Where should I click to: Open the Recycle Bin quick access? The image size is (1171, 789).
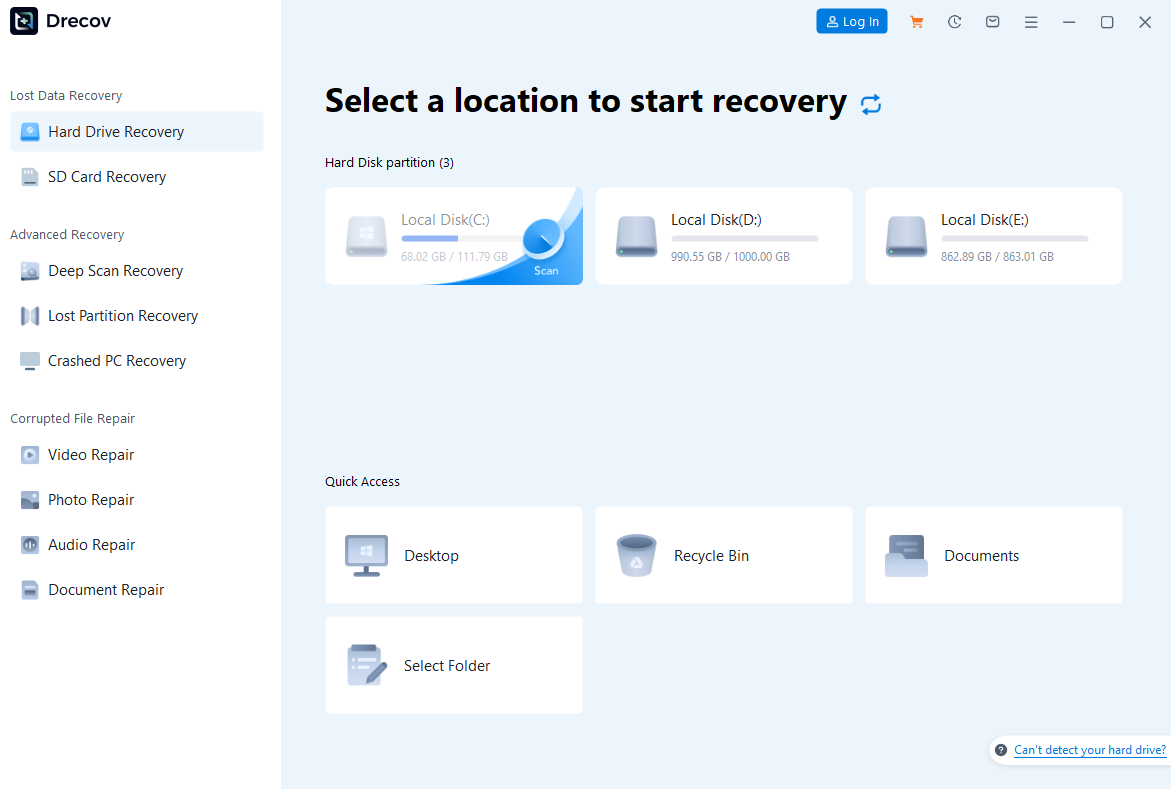click(x=723, y=555)
